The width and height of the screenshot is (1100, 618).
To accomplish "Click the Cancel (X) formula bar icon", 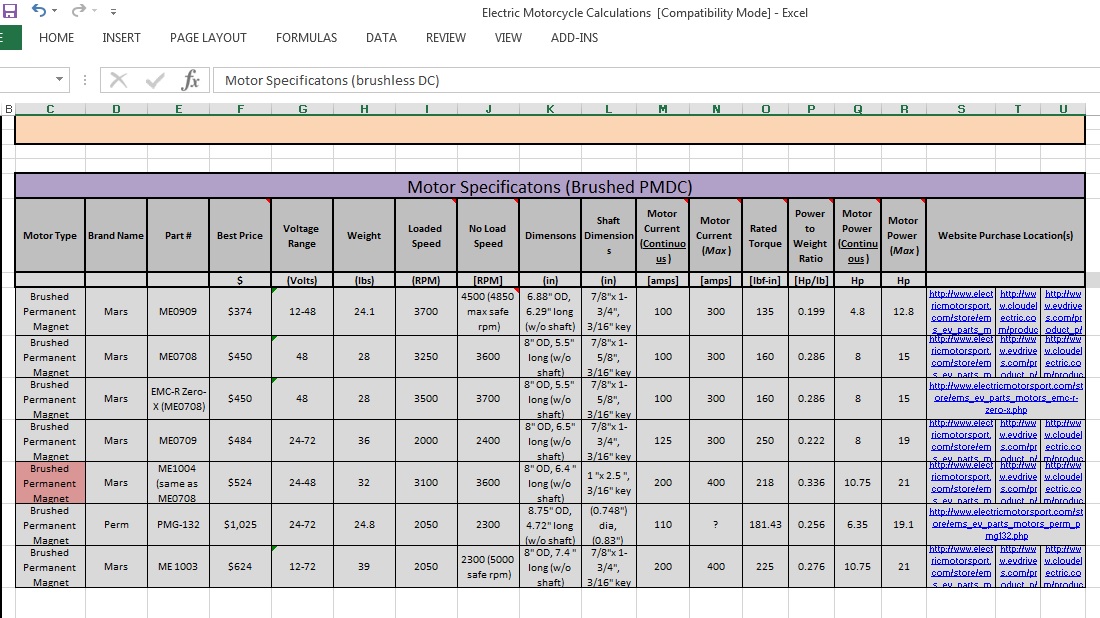I will click(119, 80).
